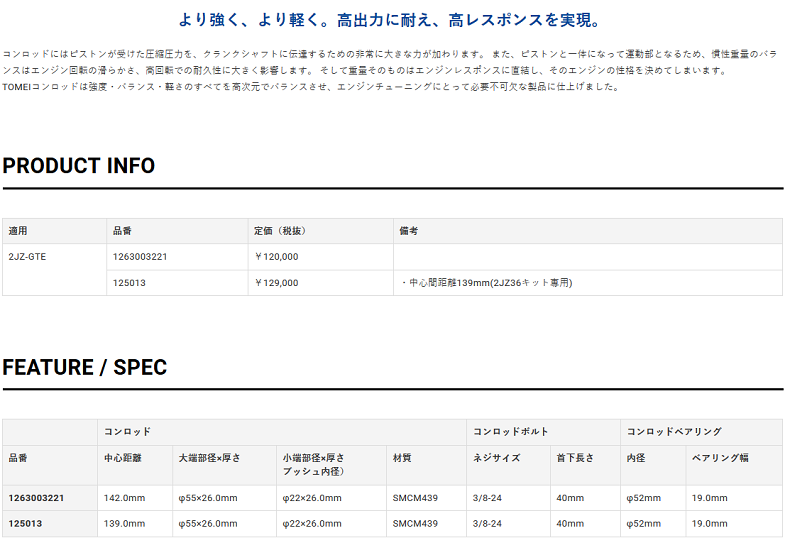The image size is (785, 538).
Task: Click the PRODUCT INFO heading
Action: click(79, 166)
